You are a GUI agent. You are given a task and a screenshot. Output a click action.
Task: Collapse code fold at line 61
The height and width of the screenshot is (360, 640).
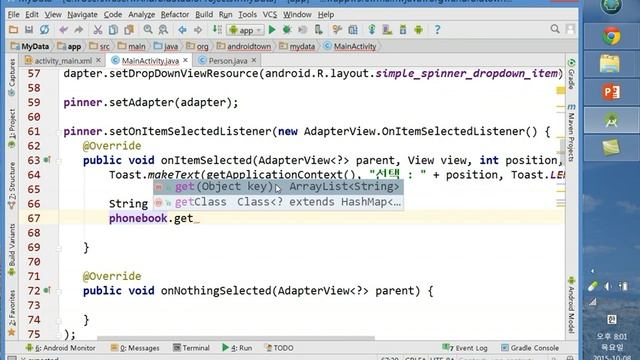(58, 132)
